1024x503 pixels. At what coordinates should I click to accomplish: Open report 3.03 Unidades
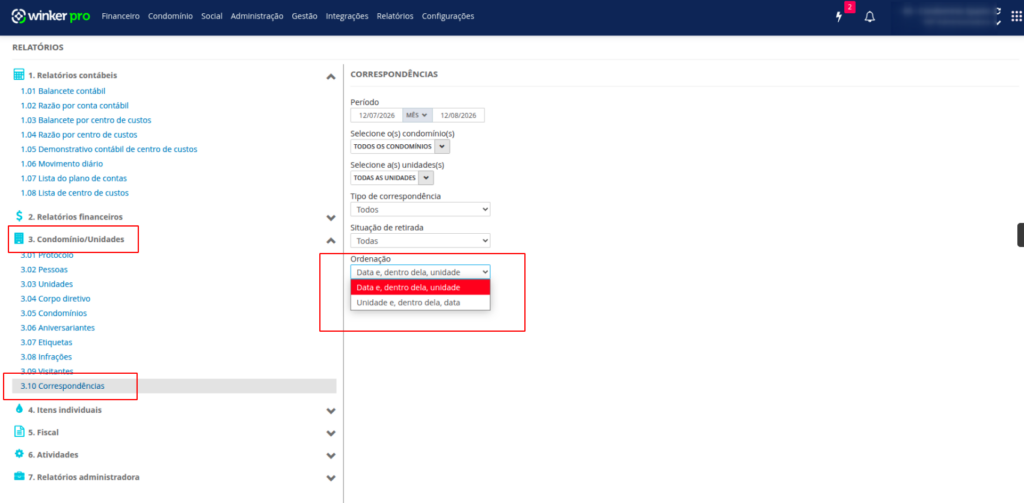[x=46, y=284]
